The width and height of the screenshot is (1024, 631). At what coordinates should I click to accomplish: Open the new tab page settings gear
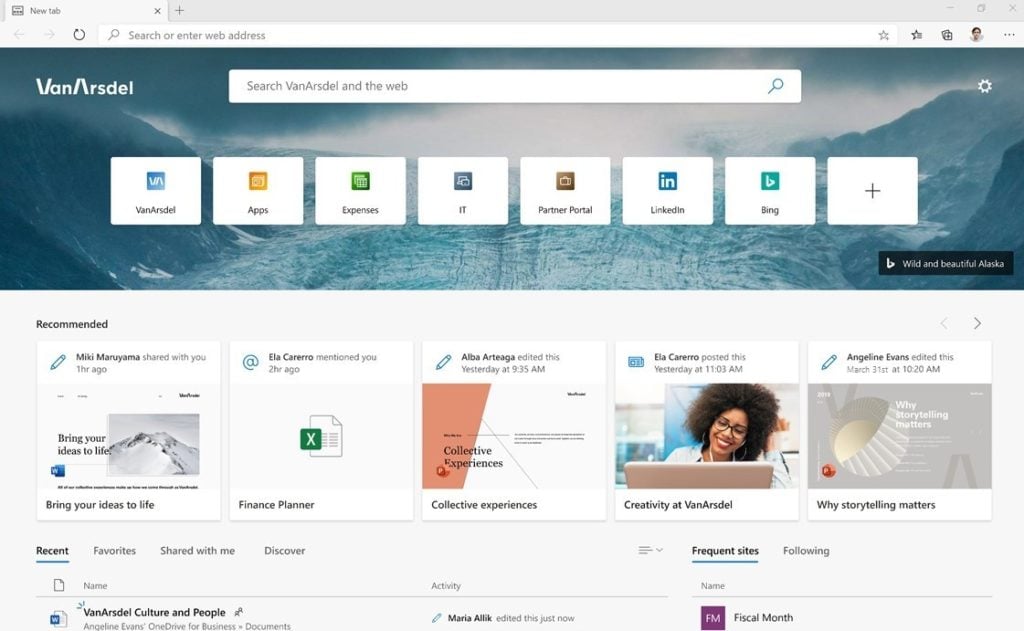[x=985, y=86]
